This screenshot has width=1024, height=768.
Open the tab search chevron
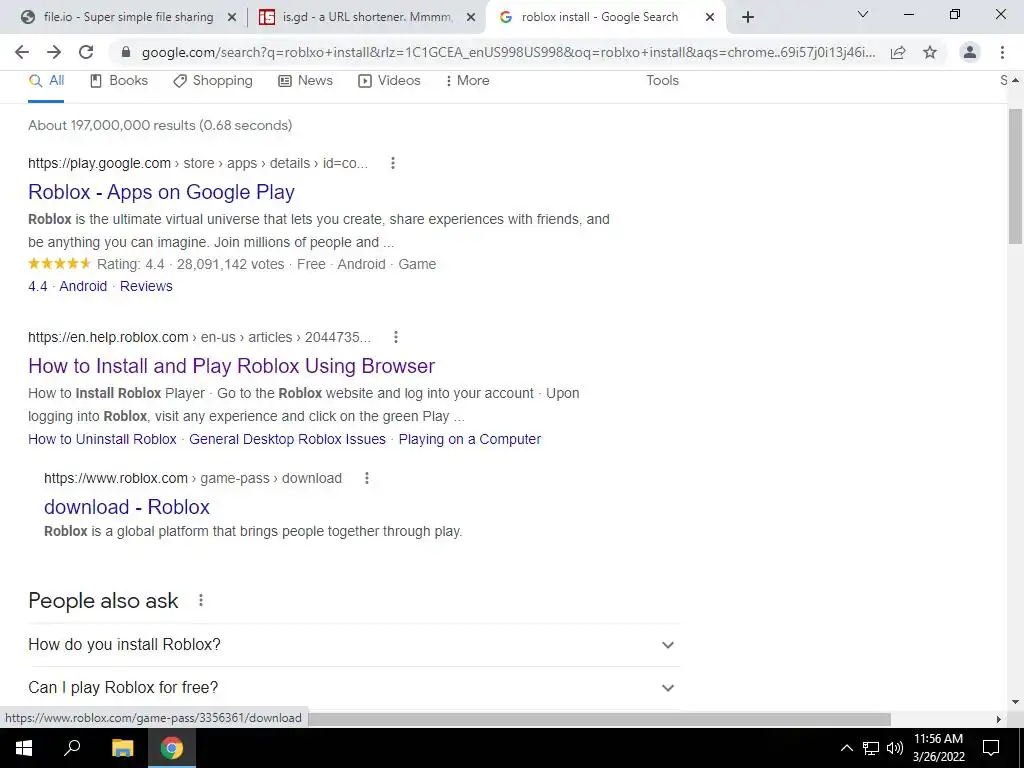point(863,14)
